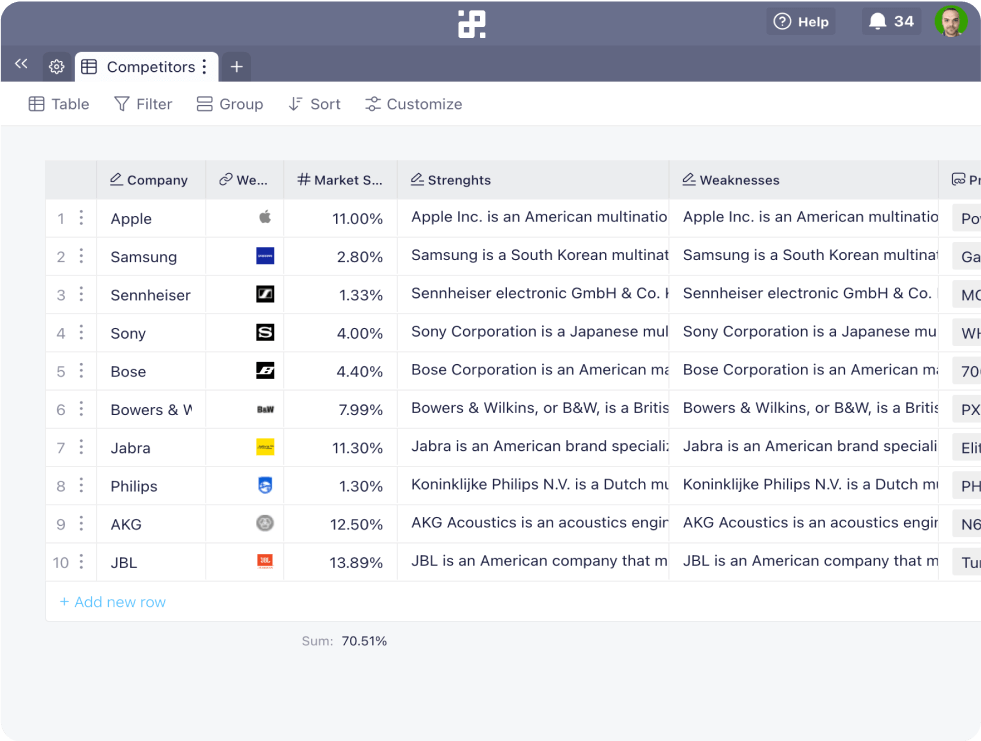981x741 pixels.
Task: Click the Weaknesses column header
Action: [x=804, y=180]
